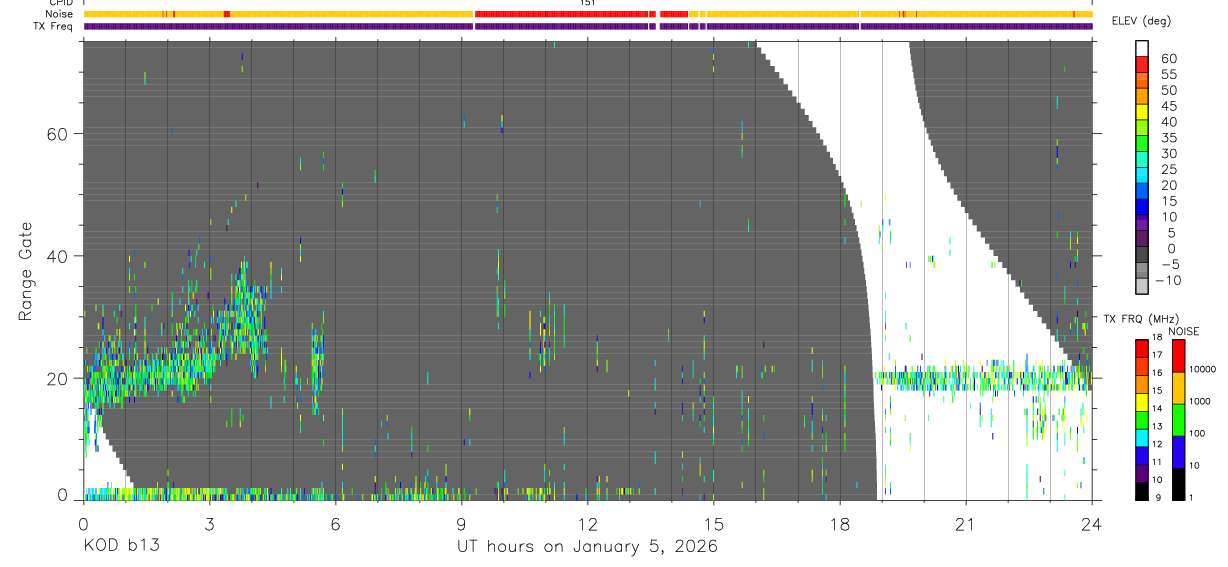Click the '12' tick label on time axis
1228x567 pixels.
(x=587, y=523)
